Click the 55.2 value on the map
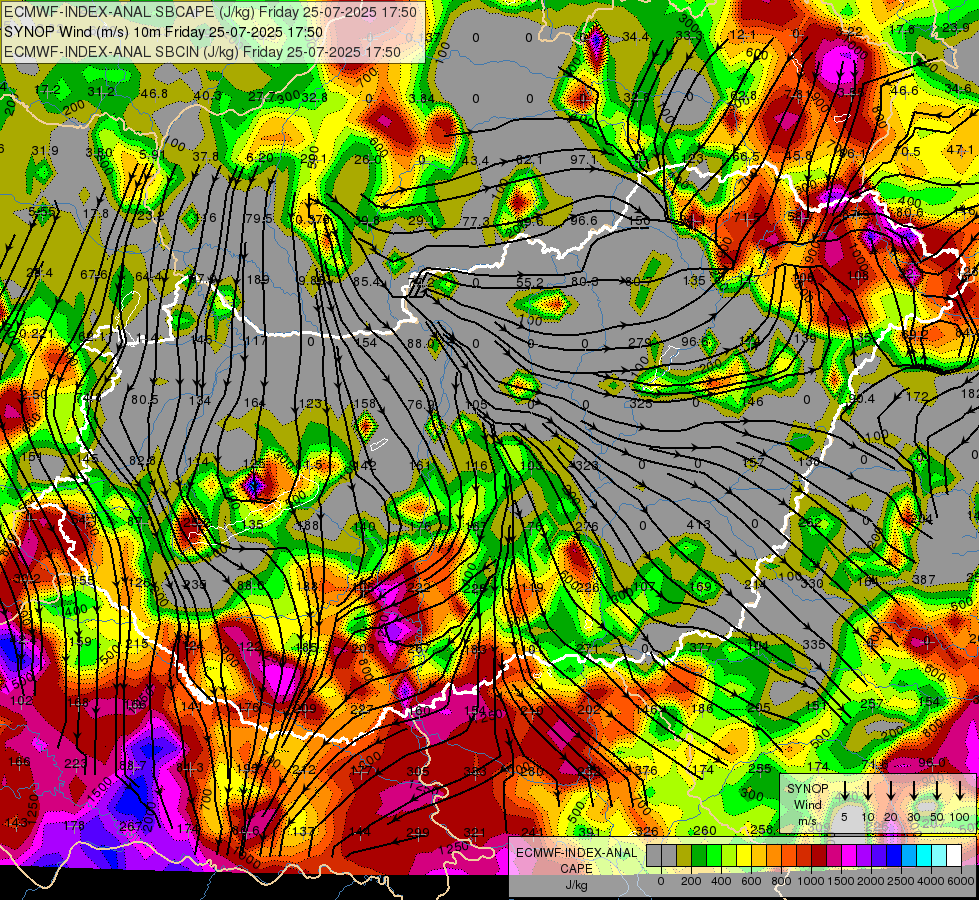This screenshot has width=979, height=900. 529,283
